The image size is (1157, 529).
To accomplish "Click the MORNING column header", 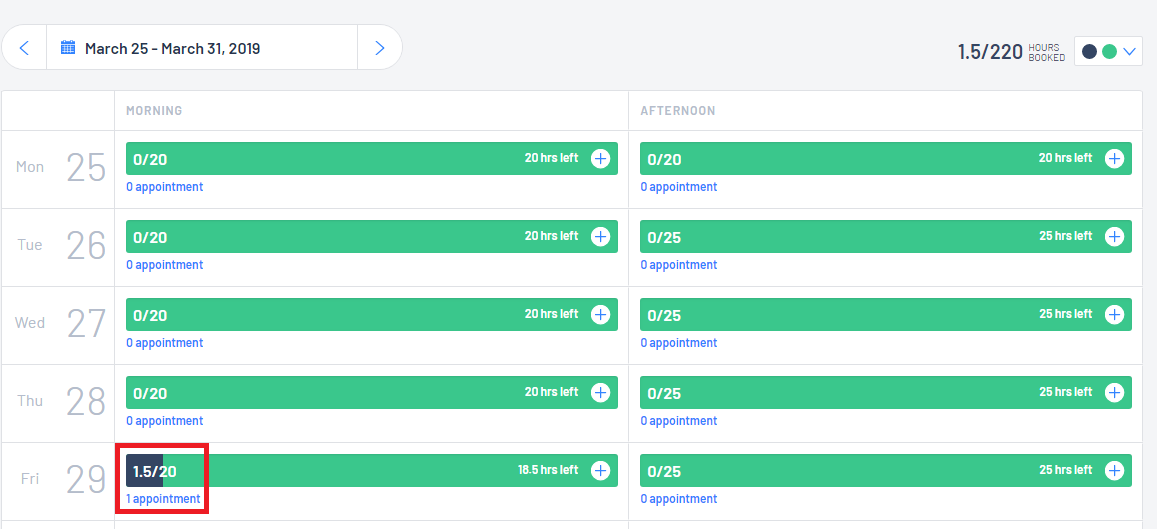I will pyautogui.click(x=154, y=111).
